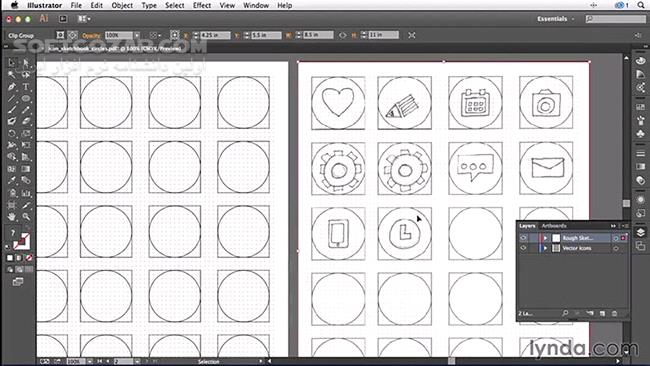This screenshot has width=650, height=366.
Task: Switch to the Layers tab
Action: pos(527,226)
